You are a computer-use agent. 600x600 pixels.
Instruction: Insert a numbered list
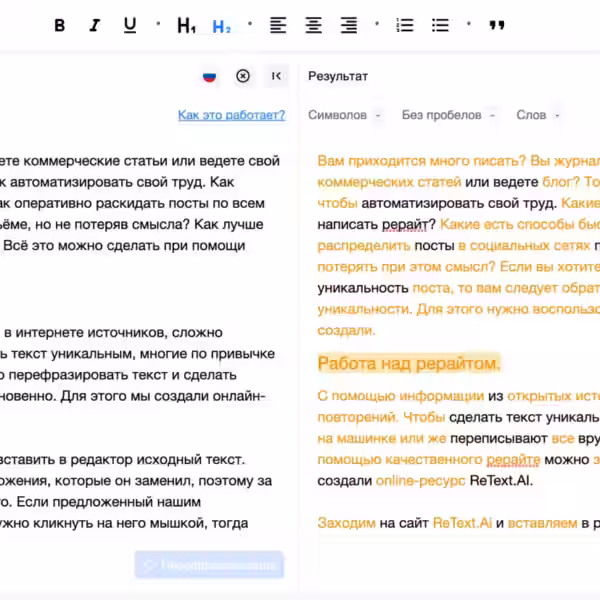[x=405, y=26]
